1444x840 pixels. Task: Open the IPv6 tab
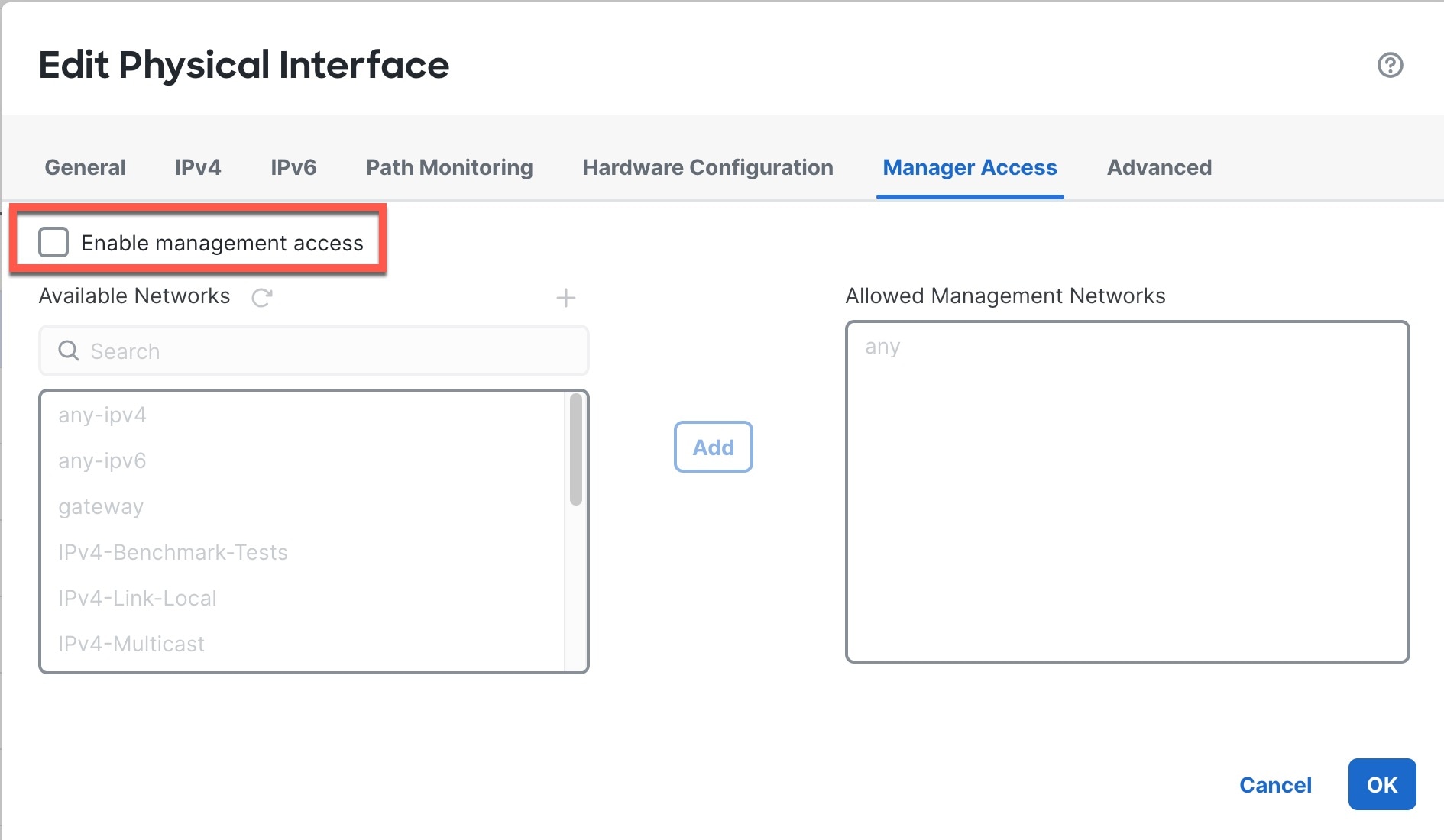coord(293,167)
